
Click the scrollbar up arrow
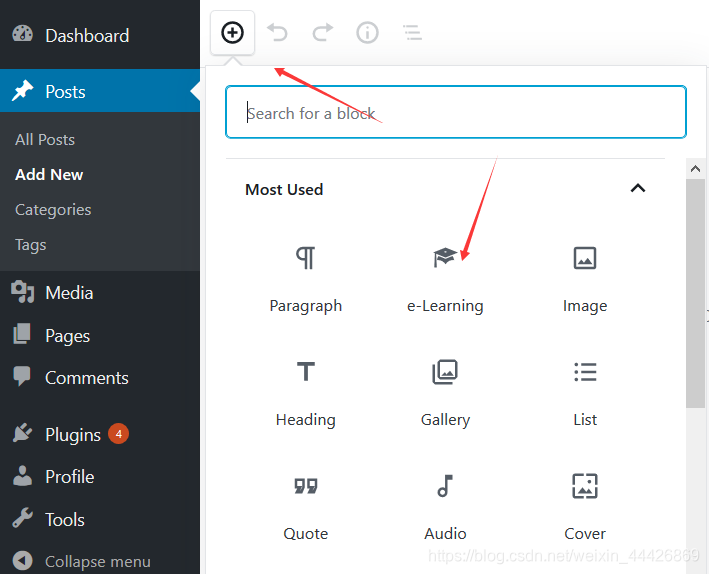pyautogui.click(x=695, y=169)
